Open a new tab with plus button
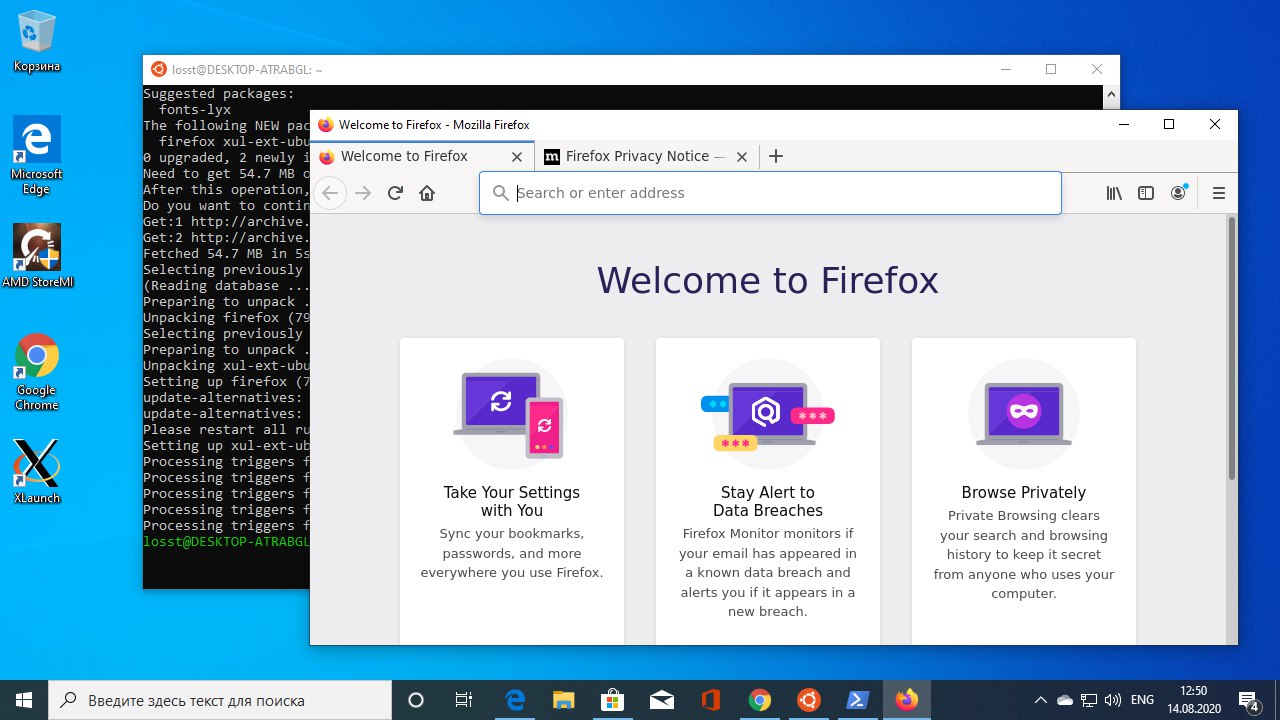This screenshot has width=1280, height=720. pos(776,156)
